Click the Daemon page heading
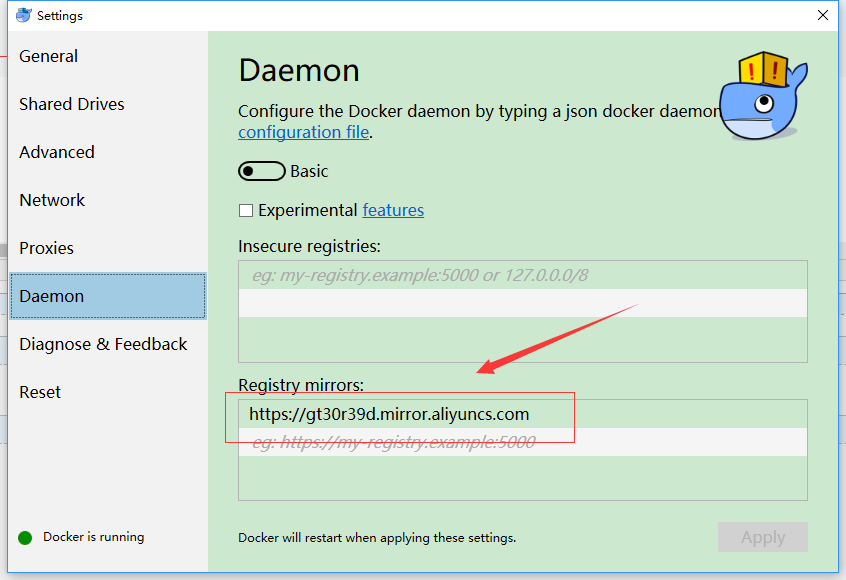This screenshot has width=846, height=580. coord(299,71)
